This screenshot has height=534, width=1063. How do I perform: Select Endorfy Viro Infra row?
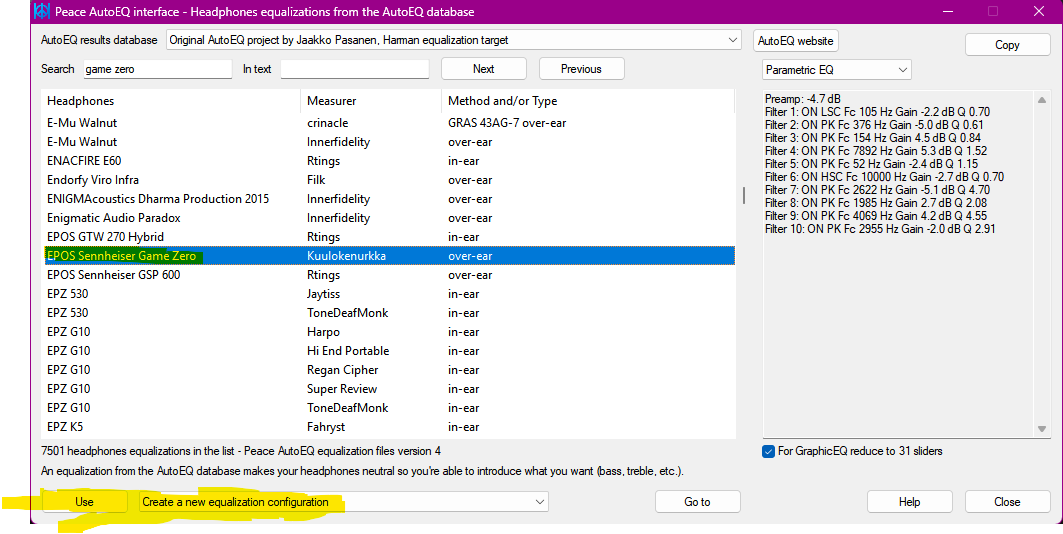click(x=388, y=180)
